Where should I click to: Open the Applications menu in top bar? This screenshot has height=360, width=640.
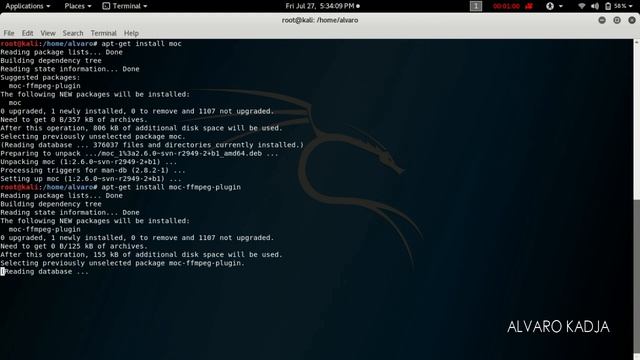28,6
